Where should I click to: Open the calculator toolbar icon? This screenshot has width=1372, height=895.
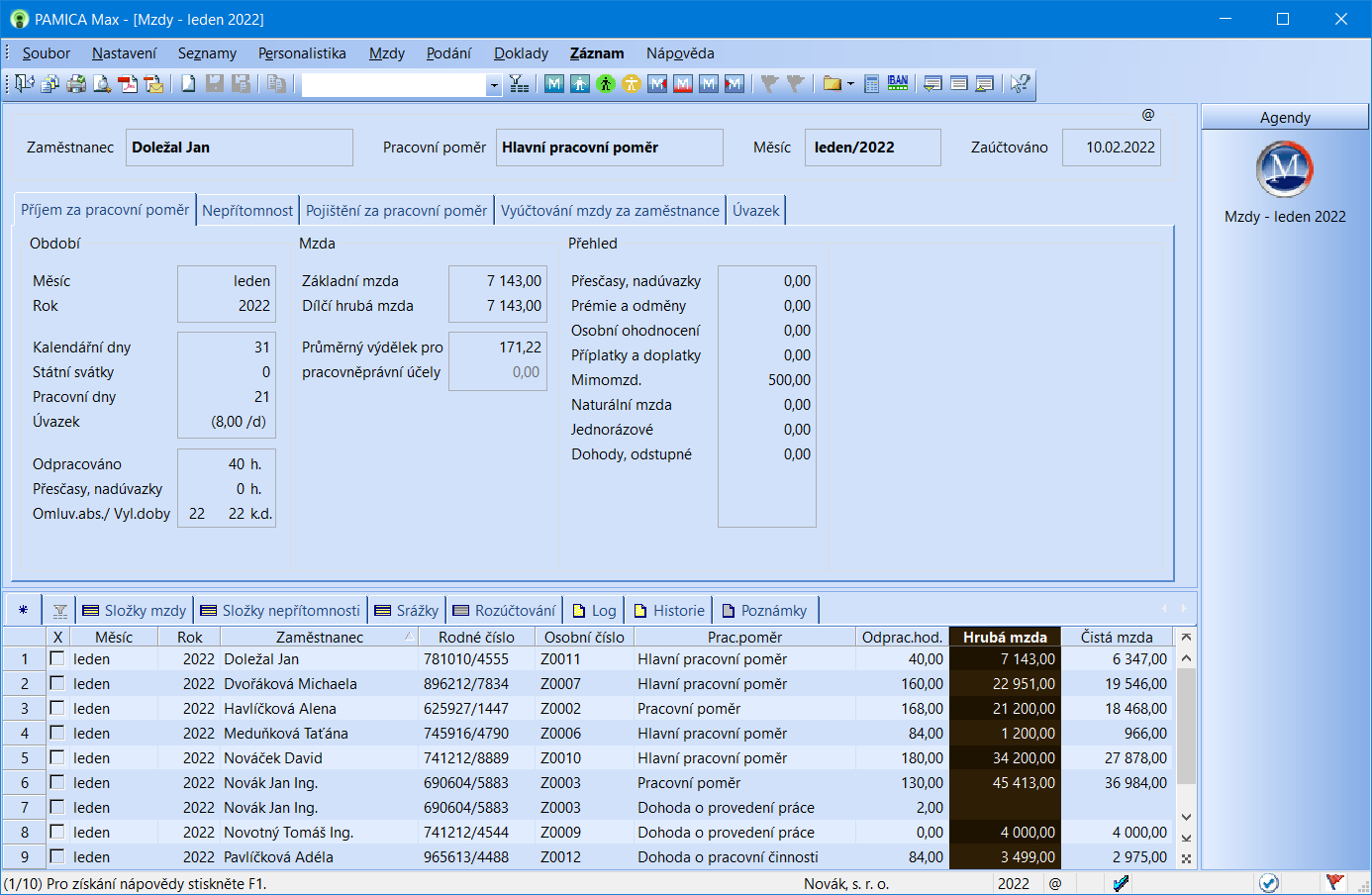[872, 84]
